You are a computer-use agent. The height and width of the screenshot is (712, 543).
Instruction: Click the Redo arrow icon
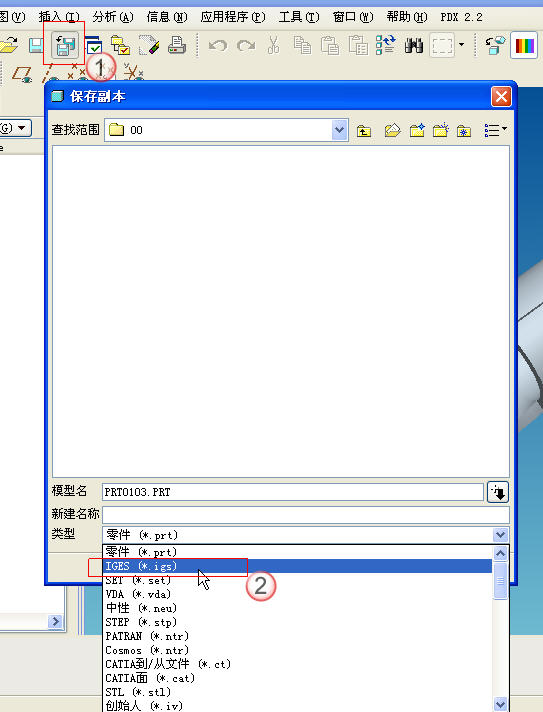(x=246, y=45)
